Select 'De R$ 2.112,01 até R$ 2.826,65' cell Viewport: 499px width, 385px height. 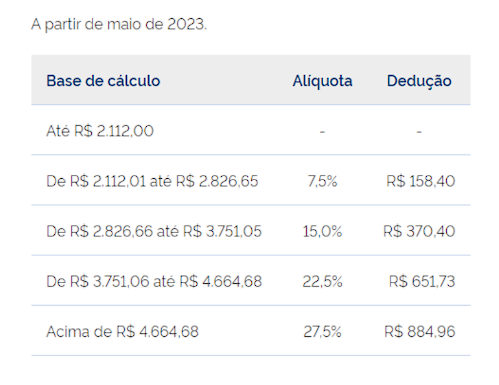coord(152,181)
